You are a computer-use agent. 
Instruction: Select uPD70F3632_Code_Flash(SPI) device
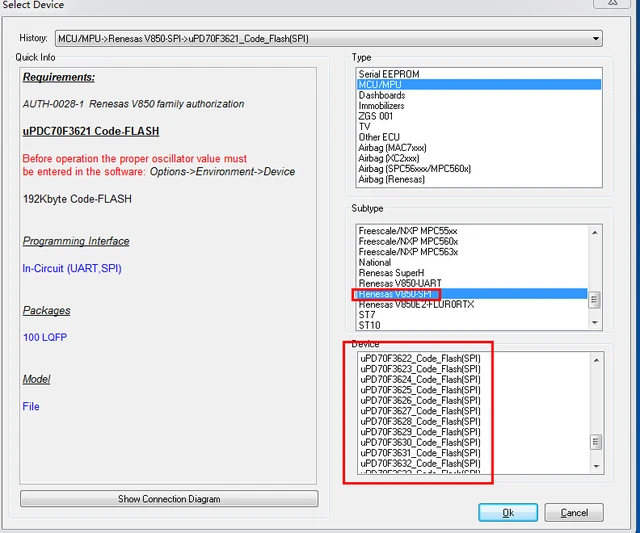click(420, 464)
